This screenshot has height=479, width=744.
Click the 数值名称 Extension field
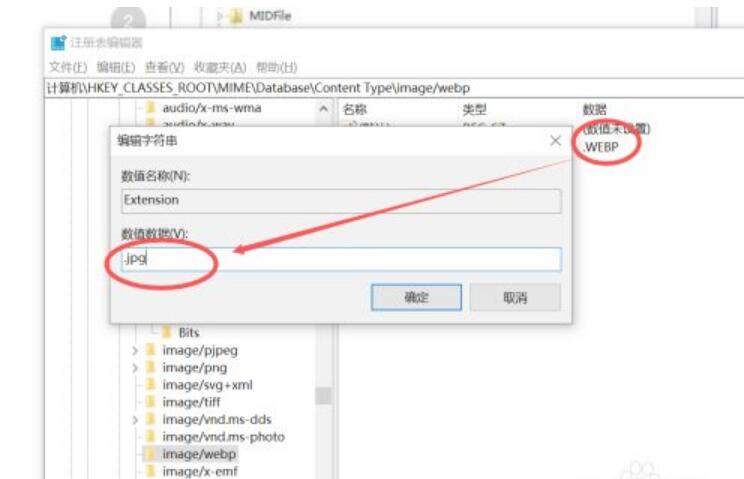click(x=341, y=201)
